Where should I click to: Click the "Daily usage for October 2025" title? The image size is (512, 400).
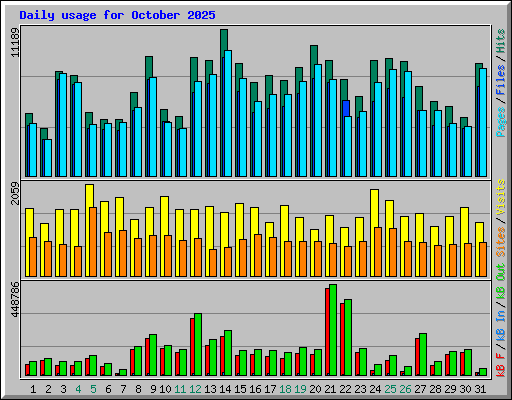[117, 15]
